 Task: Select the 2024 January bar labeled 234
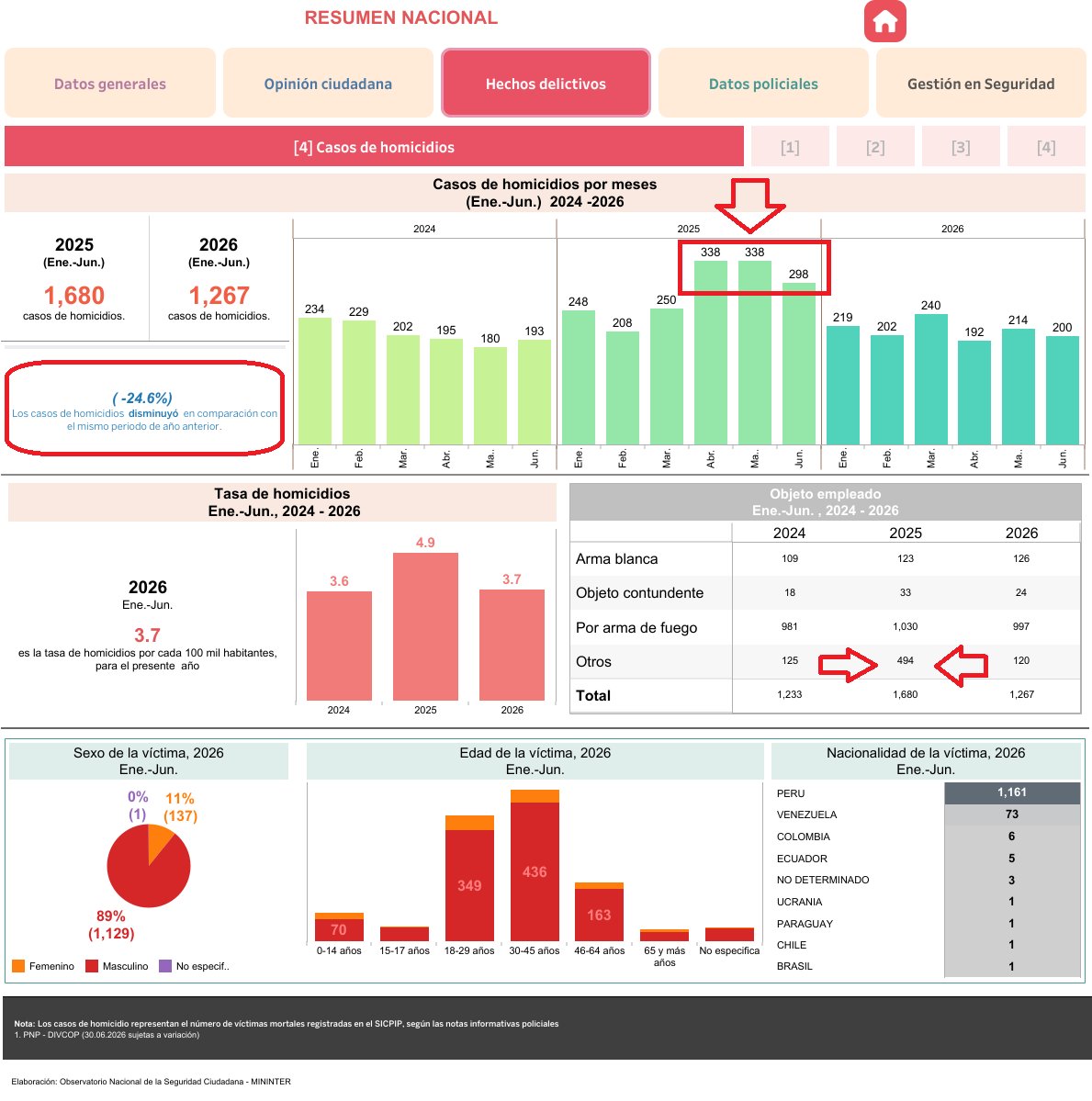click(x=315, y=380)
